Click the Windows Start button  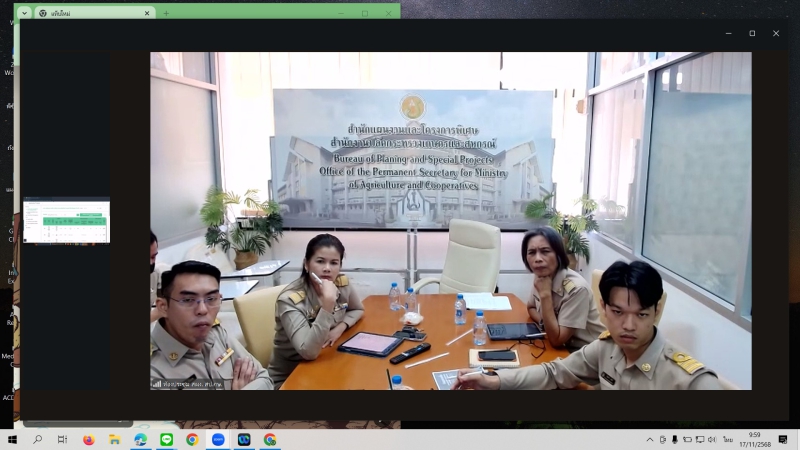tap(13, 439)
